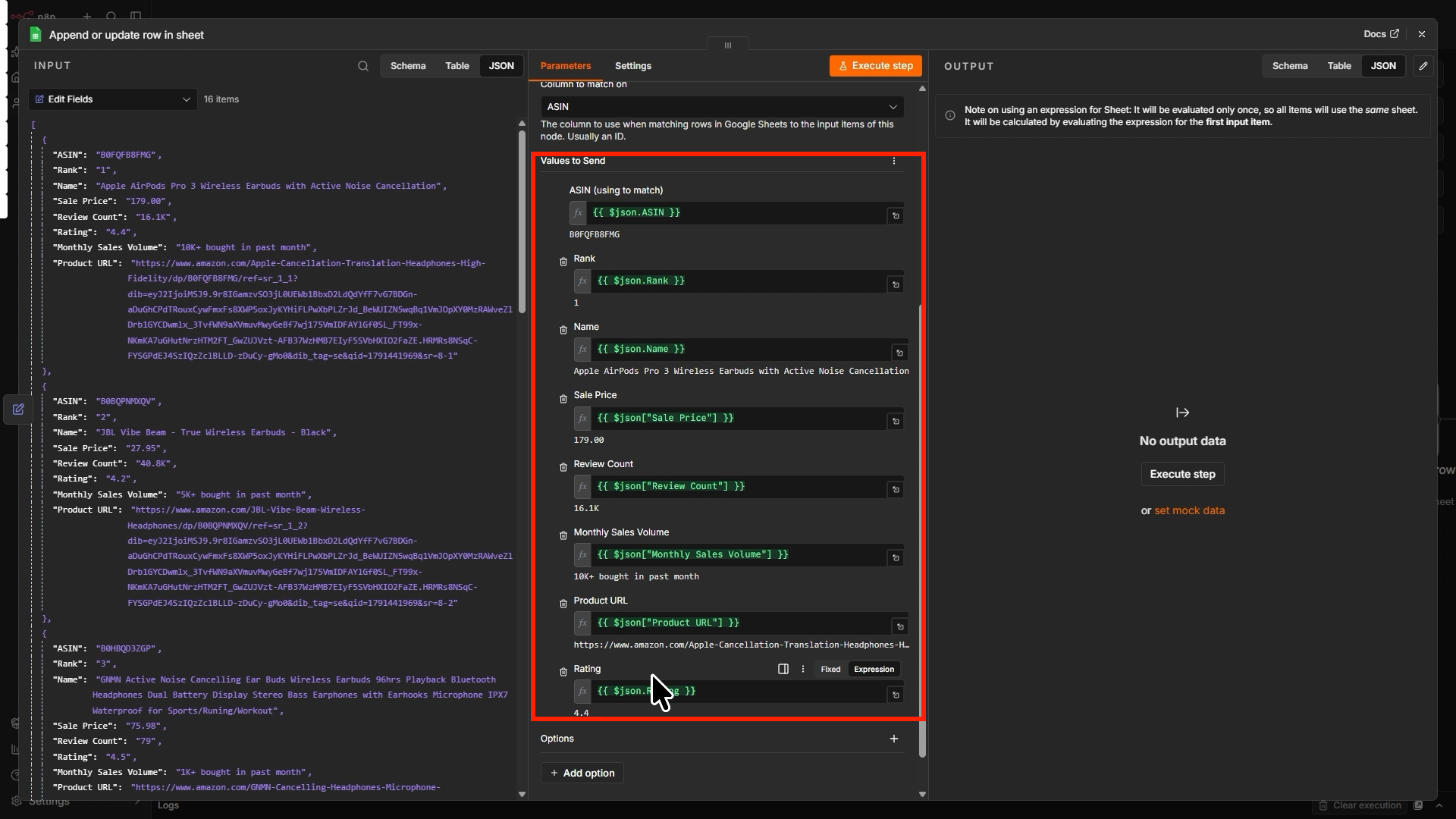The image size is (1456, 819).
Task: Remove the Review Count field trash icon
Action: pyautogui.click(x=563, y=467)
